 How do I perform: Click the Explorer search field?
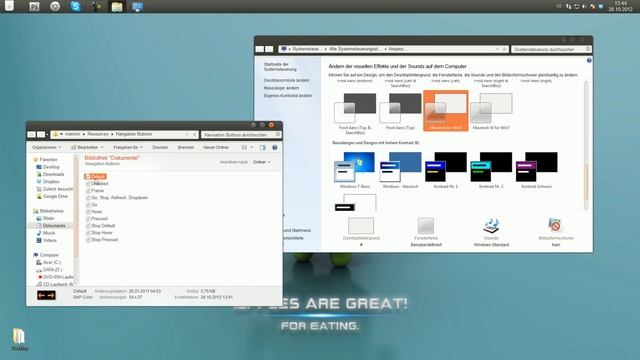pyautogui.click(x=241, y=134)
